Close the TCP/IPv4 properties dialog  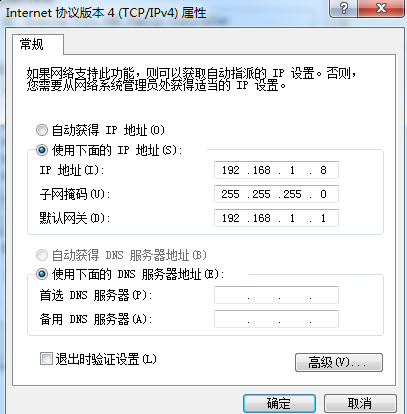pyautogui.click(x=381, y=8)
